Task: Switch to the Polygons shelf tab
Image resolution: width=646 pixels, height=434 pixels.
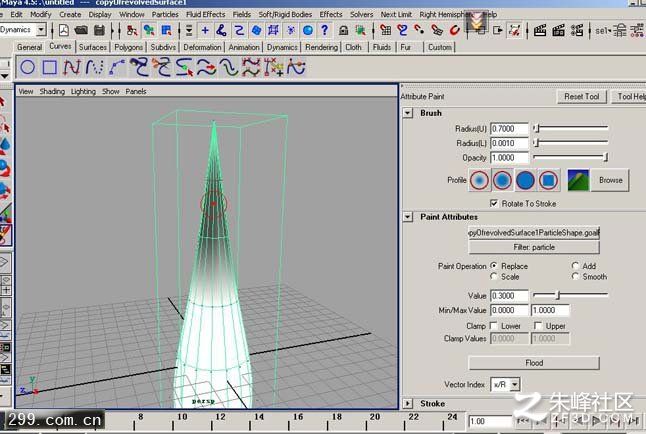Action: tap(128, 47)
